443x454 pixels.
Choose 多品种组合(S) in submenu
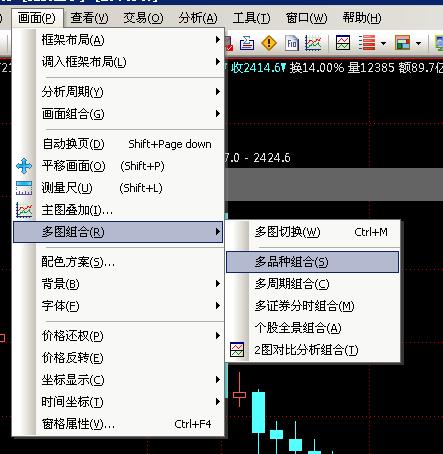312,262
